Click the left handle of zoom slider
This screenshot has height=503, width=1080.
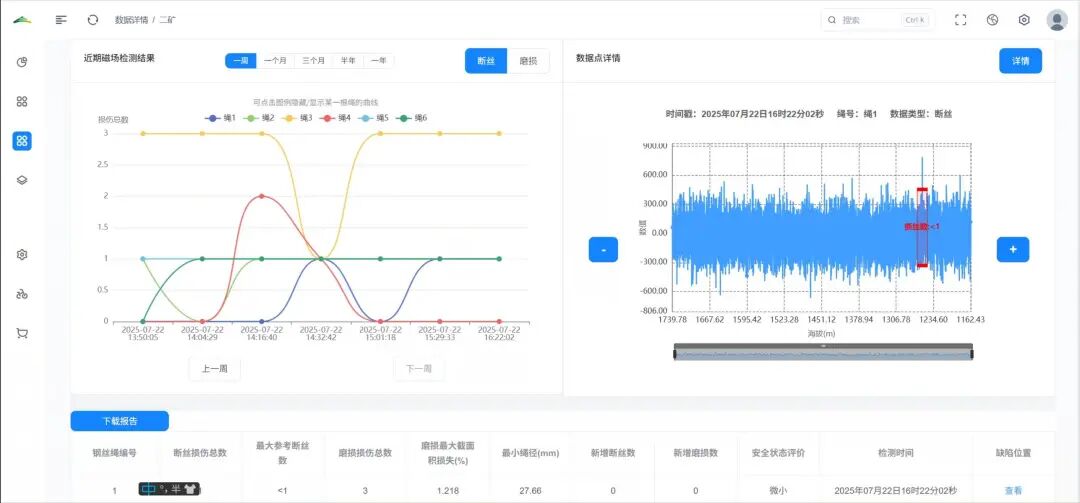(x=674, y=354)
